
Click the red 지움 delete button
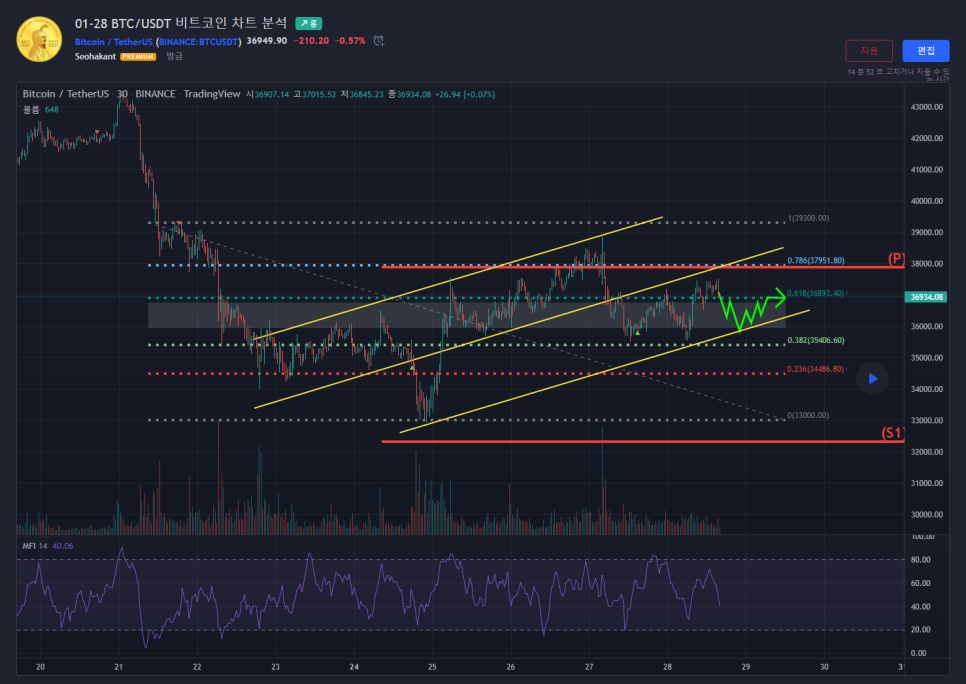869,51
